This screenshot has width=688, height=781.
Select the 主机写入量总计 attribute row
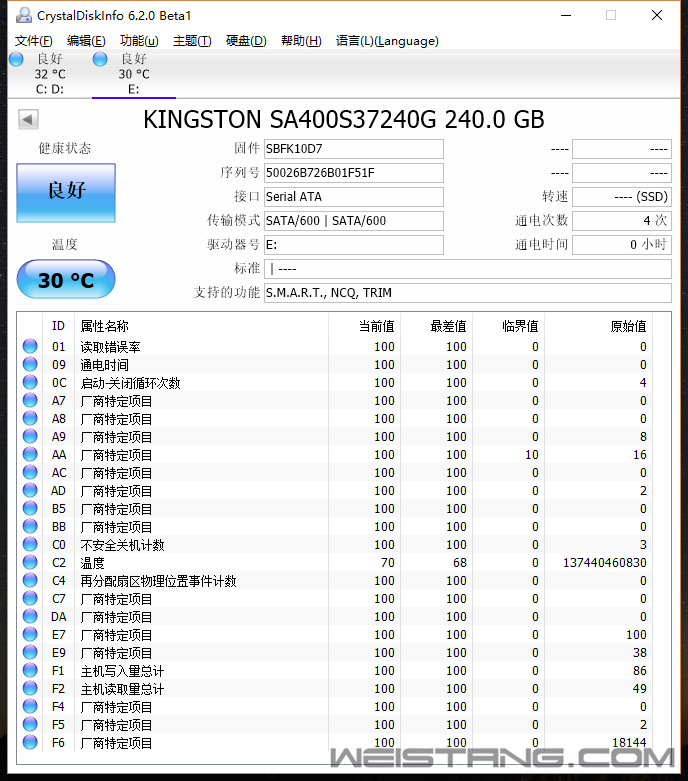point(337,670)
